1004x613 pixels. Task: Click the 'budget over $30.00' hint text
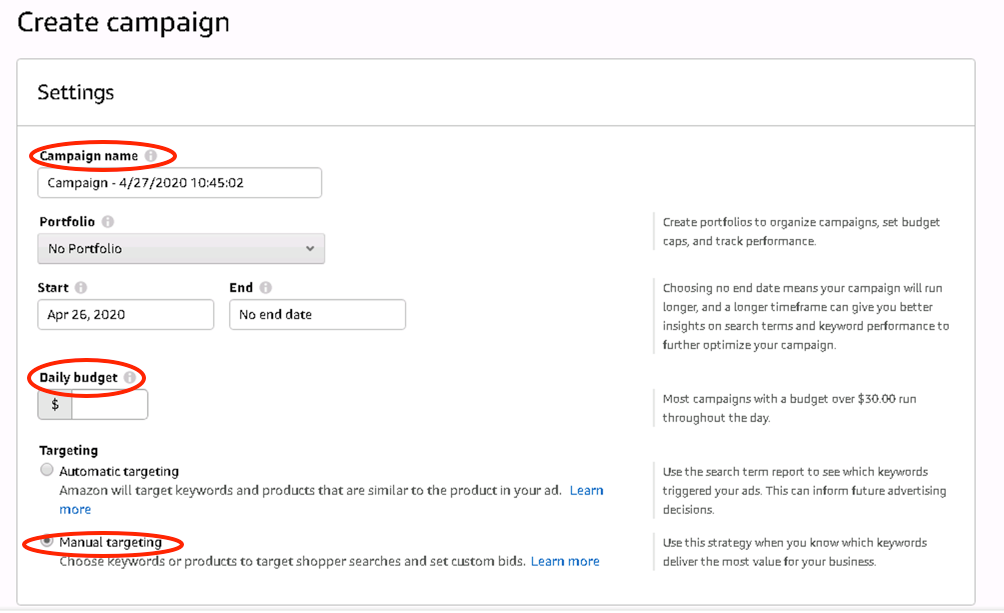789,408
